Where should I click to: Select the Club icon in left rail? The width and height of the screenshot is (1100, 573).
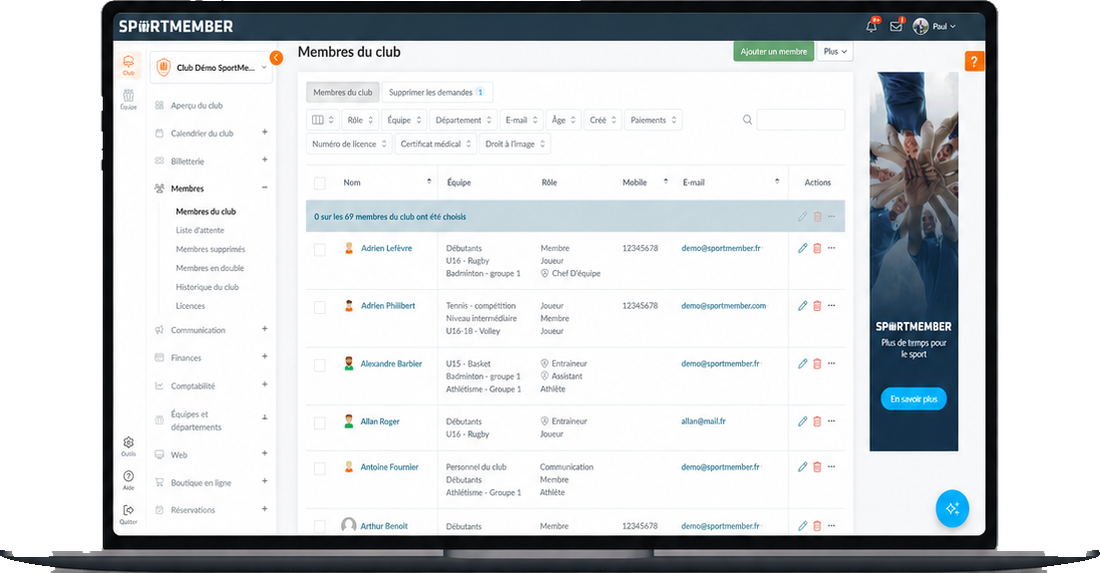click(x=128, y=65)
